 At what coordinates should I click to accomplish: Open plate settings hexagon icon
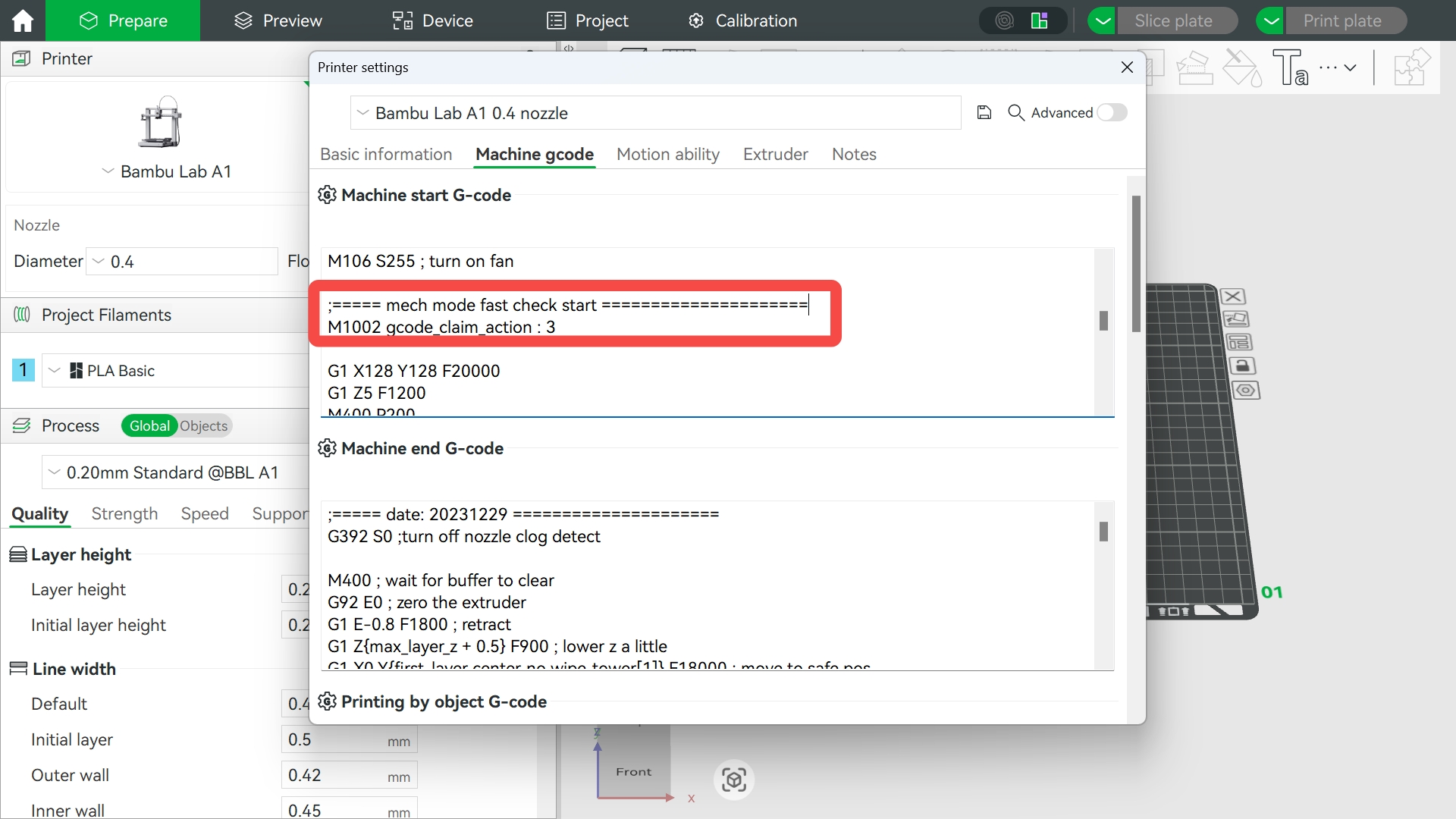pyautogui.click(x=1246, y=391)
